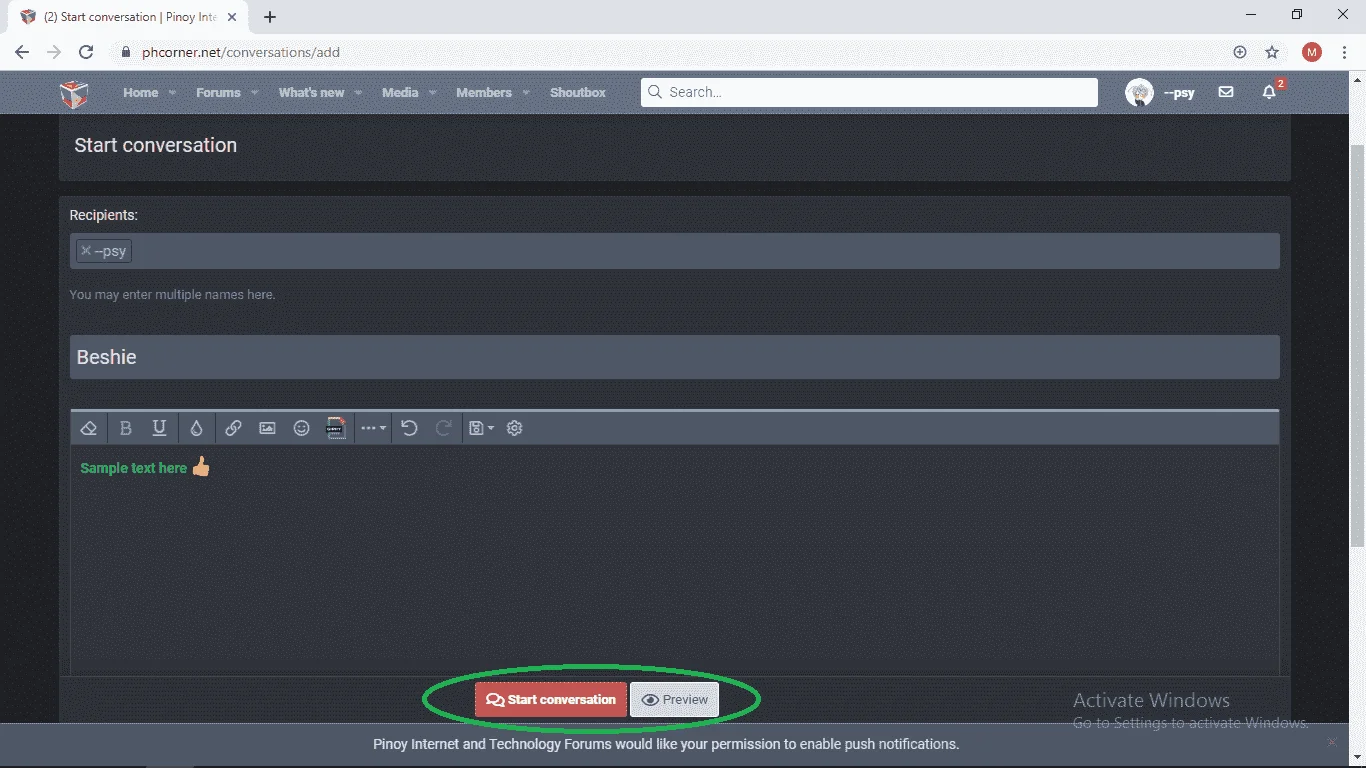
Task: Remove recipient --psy with the x
Action: coord(86,251)
